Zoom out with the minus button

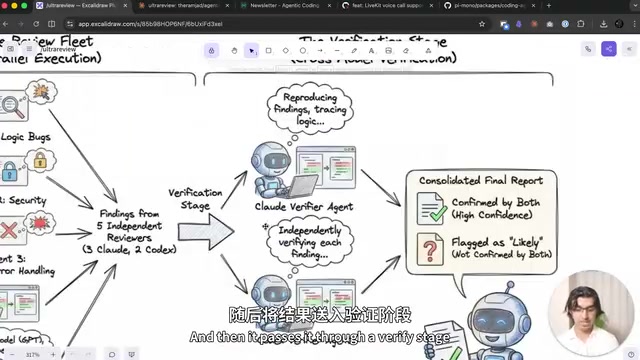[12, 354]
